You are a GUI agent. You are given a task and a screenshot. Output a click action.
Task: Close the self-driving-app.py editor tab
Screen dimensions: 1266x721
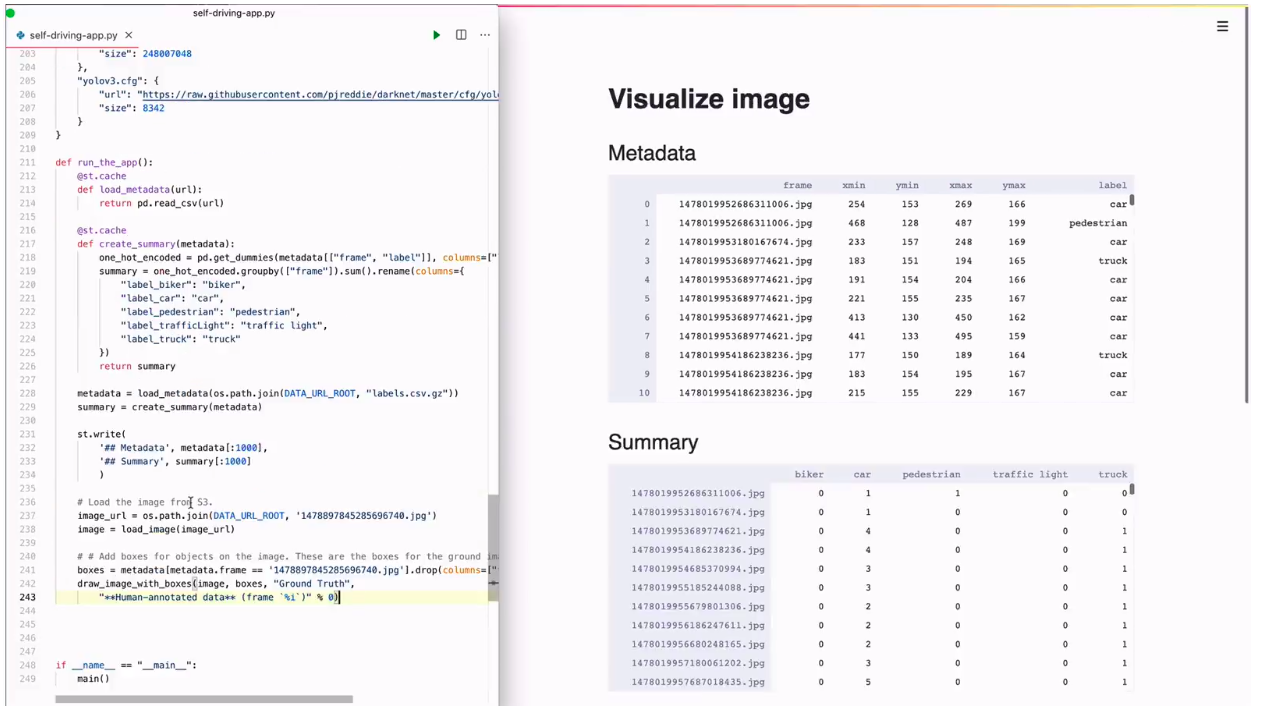pyautogui.click(x=126, y=35)
